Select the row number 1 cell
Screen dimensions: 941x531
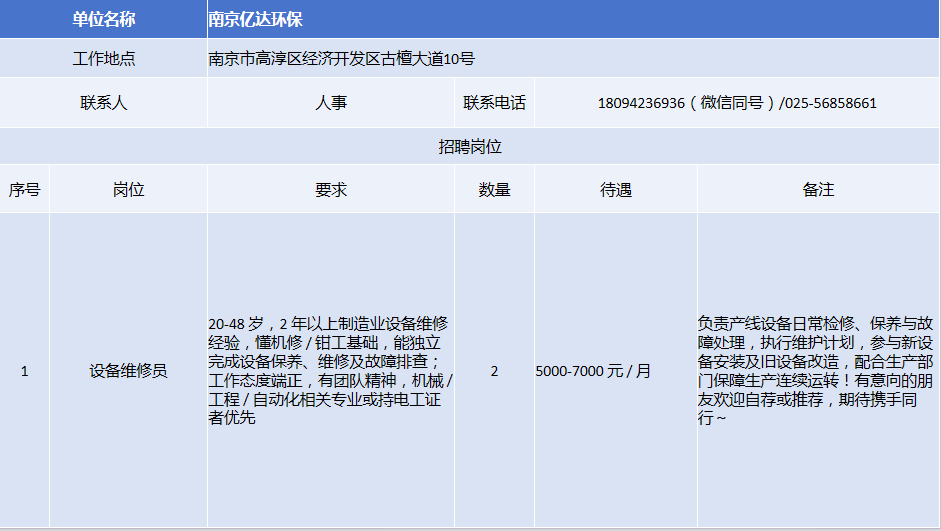pos(25,371)
